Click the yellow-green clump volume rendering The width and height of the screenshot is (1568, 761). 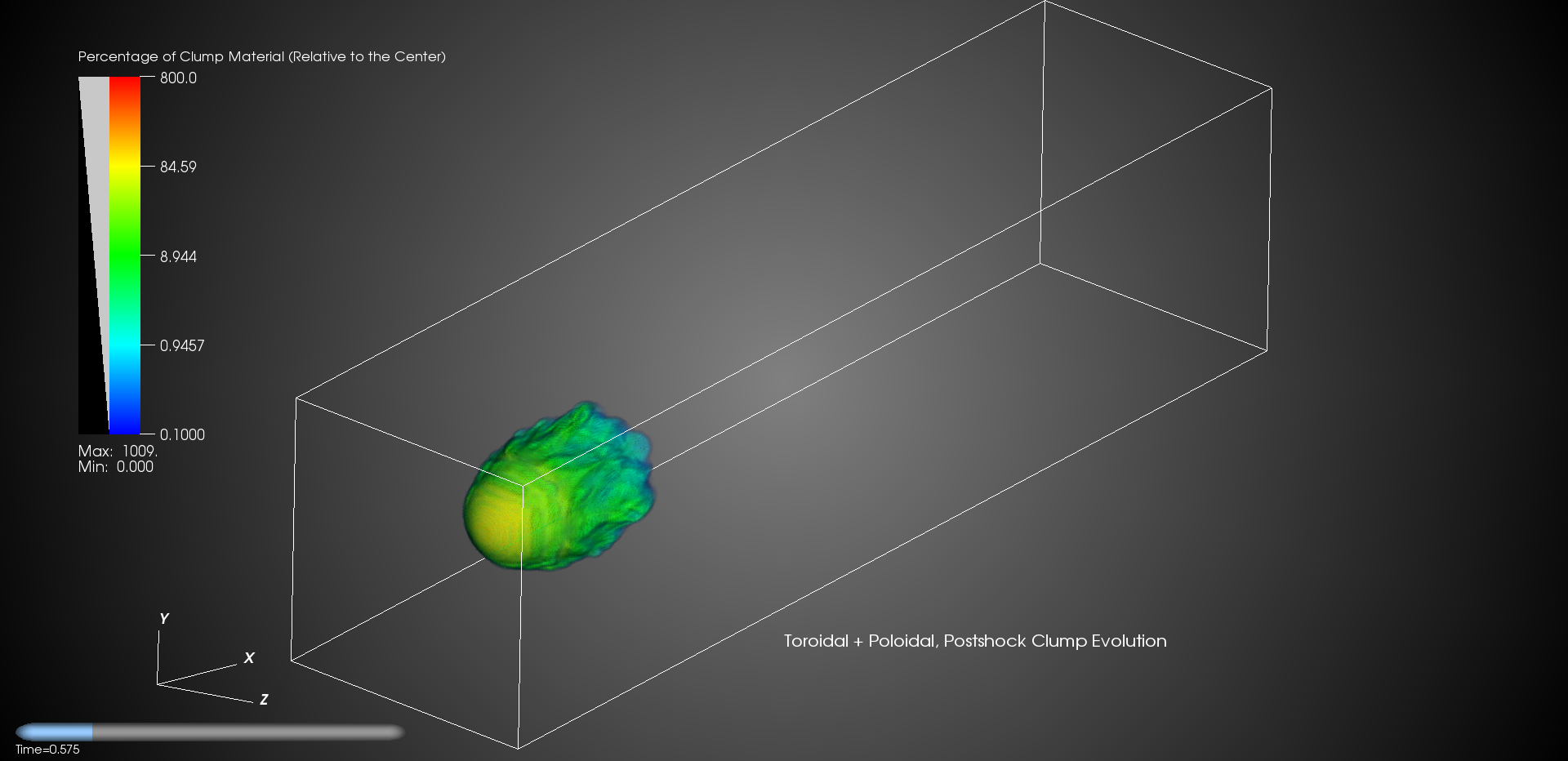[x=559, y=487]
